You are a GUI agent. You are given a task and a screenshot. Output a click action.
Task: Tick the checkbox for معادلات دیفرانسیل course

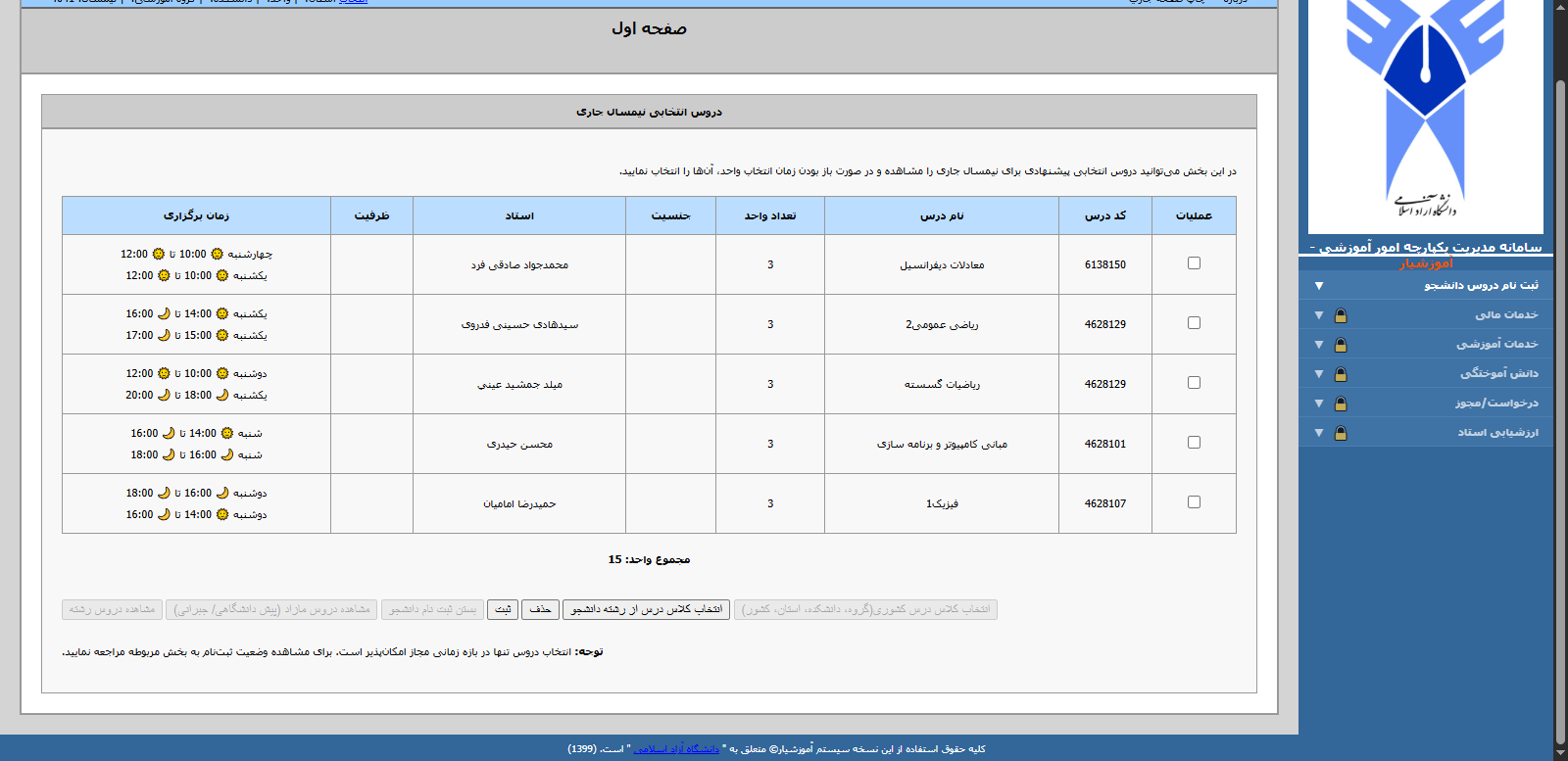1194,262
